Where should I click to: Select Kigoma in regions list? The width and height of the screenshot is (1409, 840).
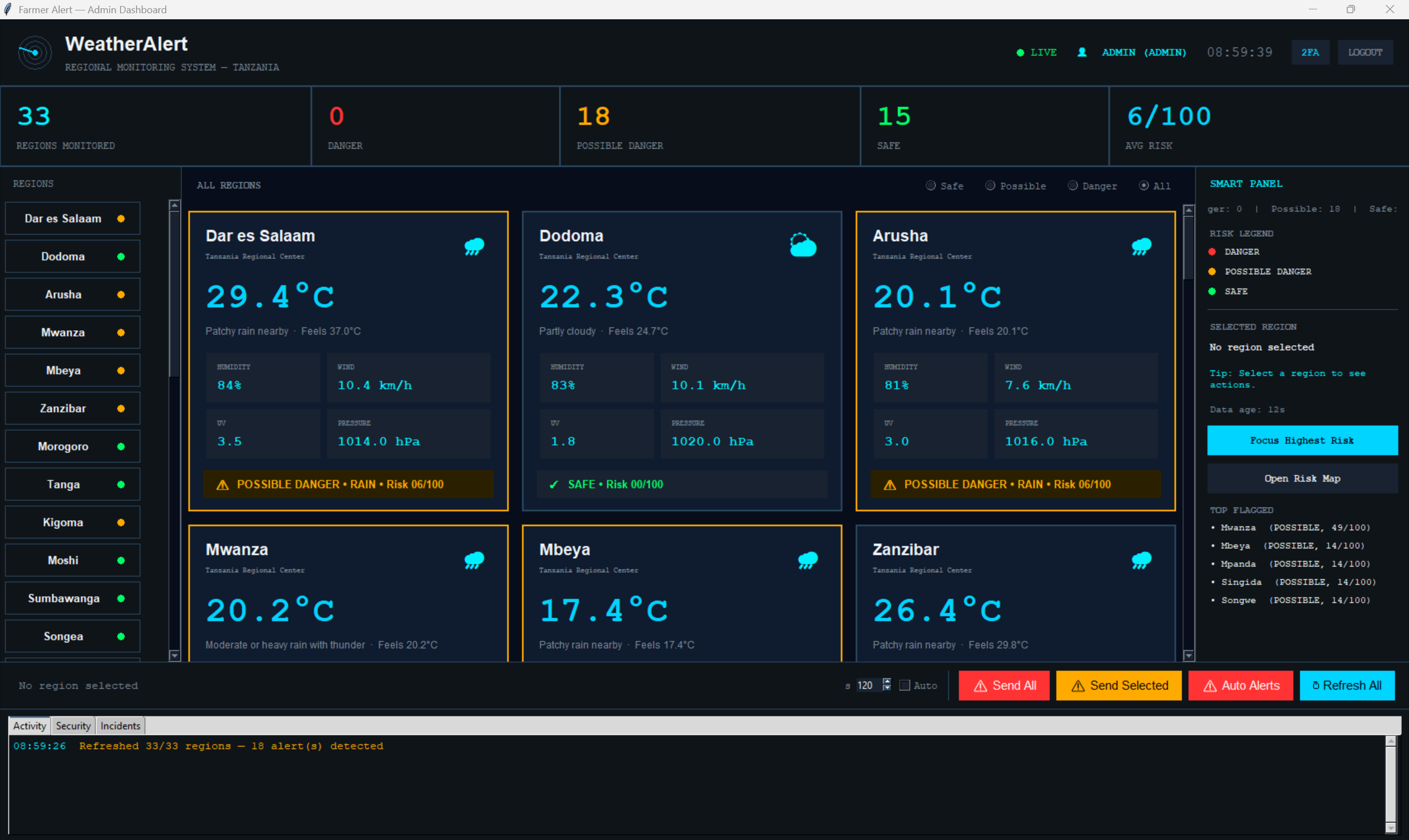click(x=73, y=522)
